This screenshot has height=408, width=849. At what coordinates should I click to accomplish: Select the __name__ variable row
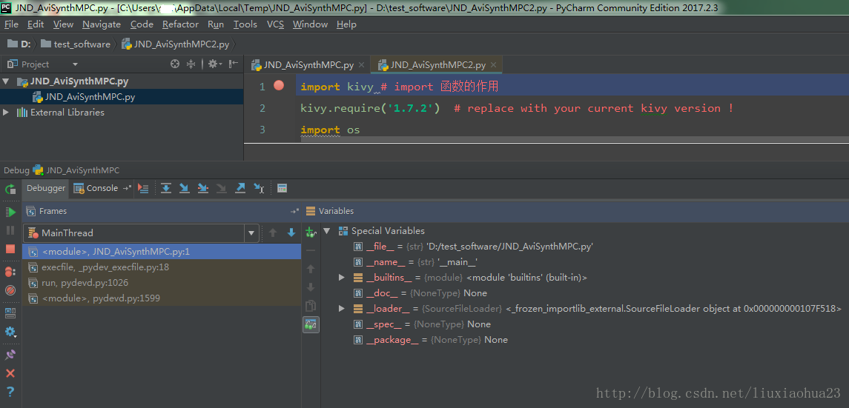click(x=415, y=262)
